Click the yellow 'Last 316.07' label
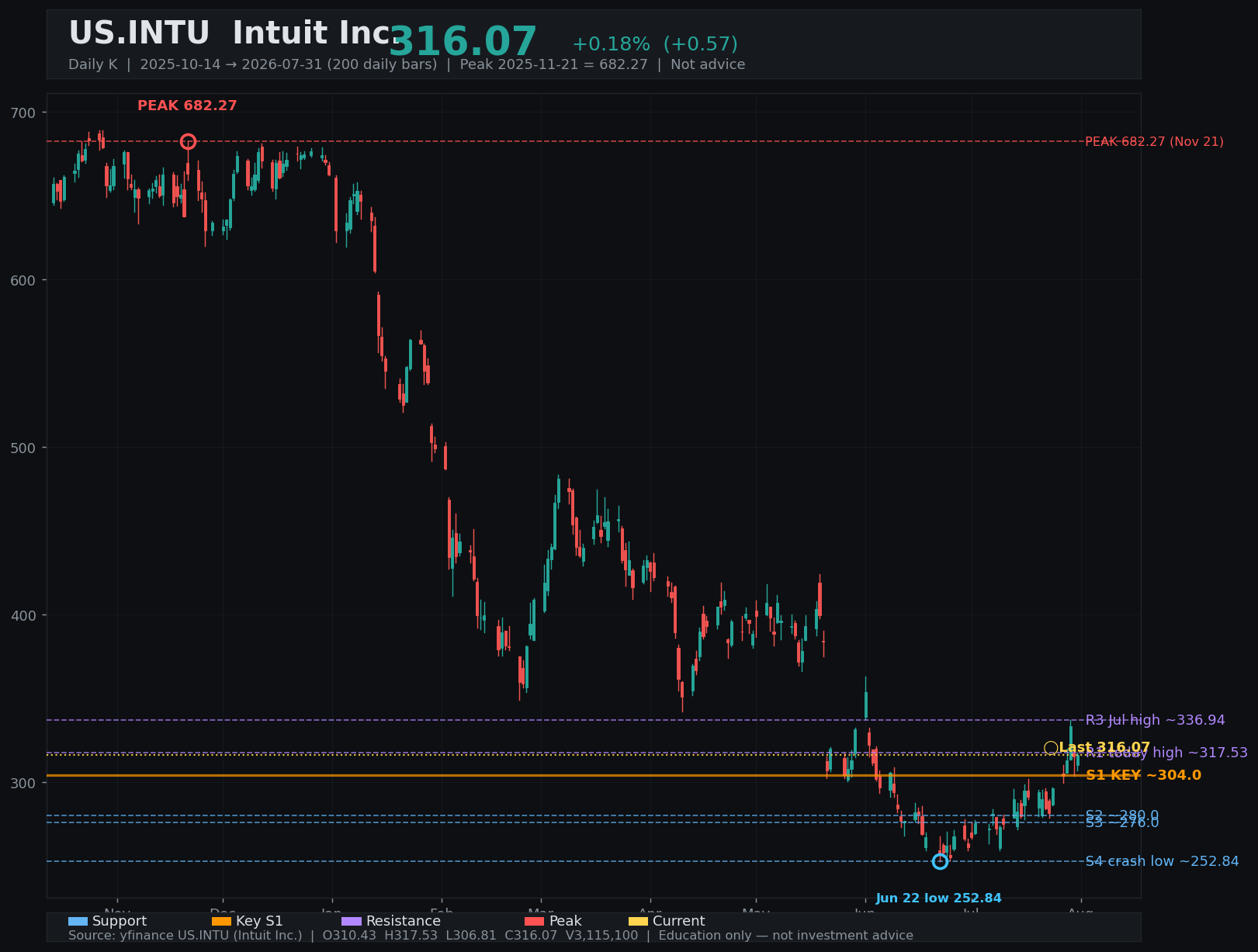Screen dimensions: 1258x952 [x=1104, y=748]
